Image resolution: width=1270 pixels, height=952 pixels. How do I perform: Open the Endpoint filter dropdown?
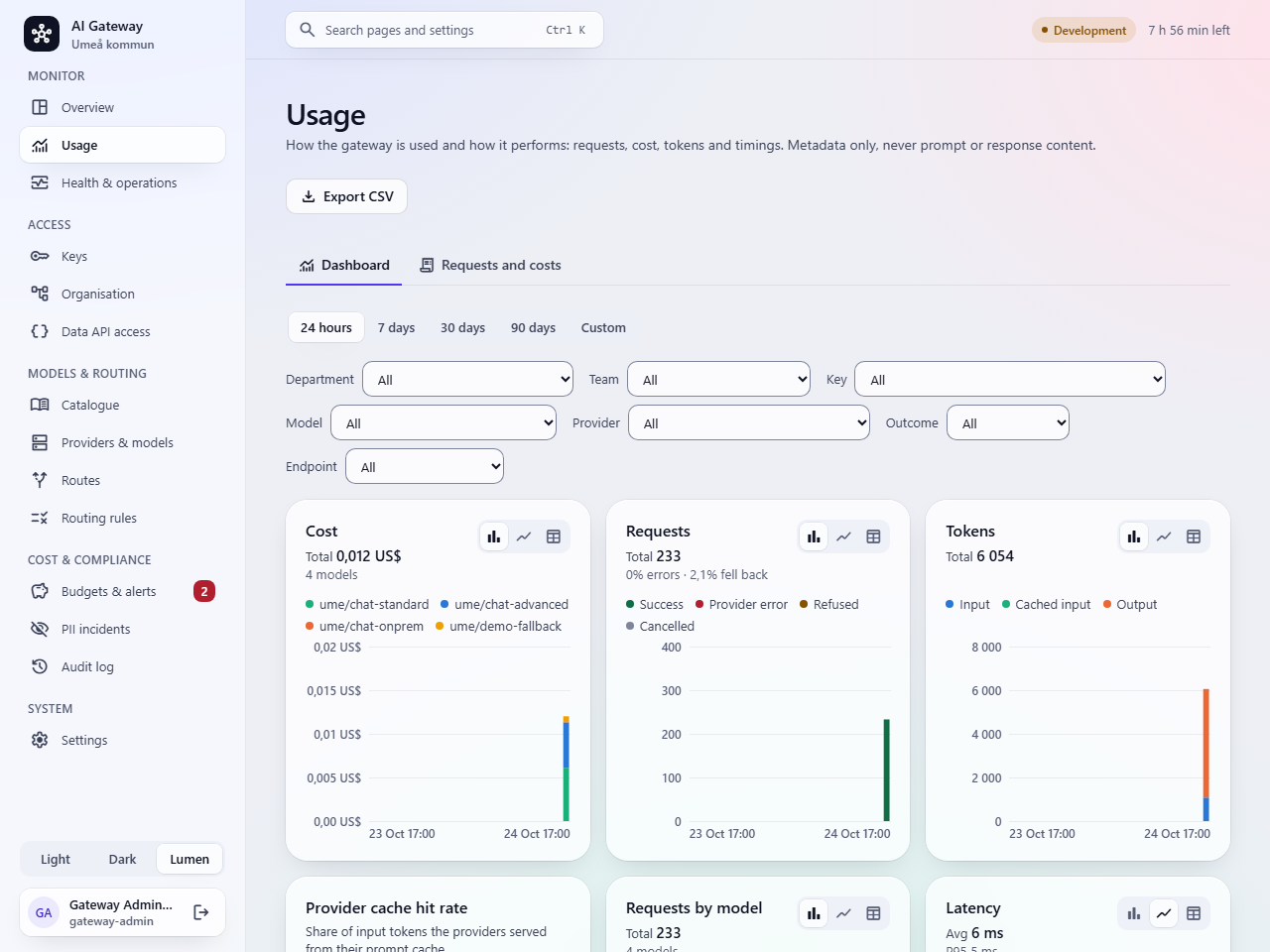point(425,466)
